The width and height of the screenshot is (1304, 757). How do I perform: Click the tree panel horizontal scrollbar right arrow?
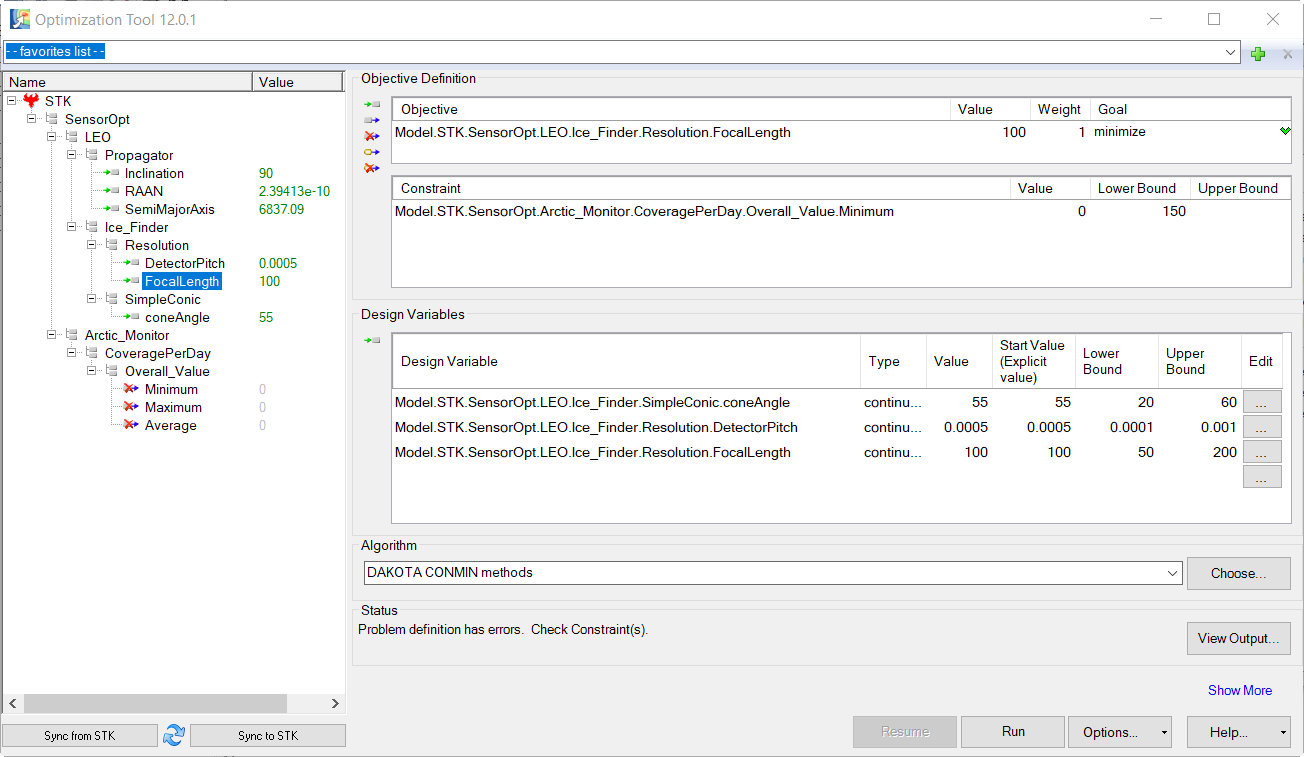(335, 704)
